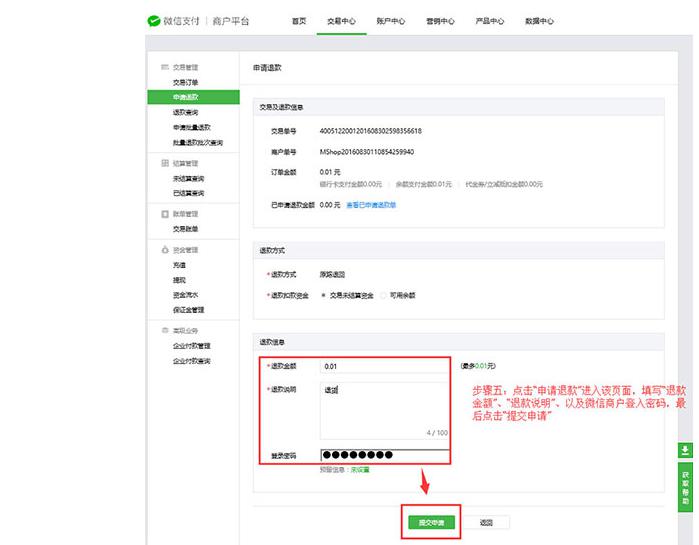This screenshot has height=545, width=699.
Task: Open the 查看已申请退款单 link
Action: [371, 205]
